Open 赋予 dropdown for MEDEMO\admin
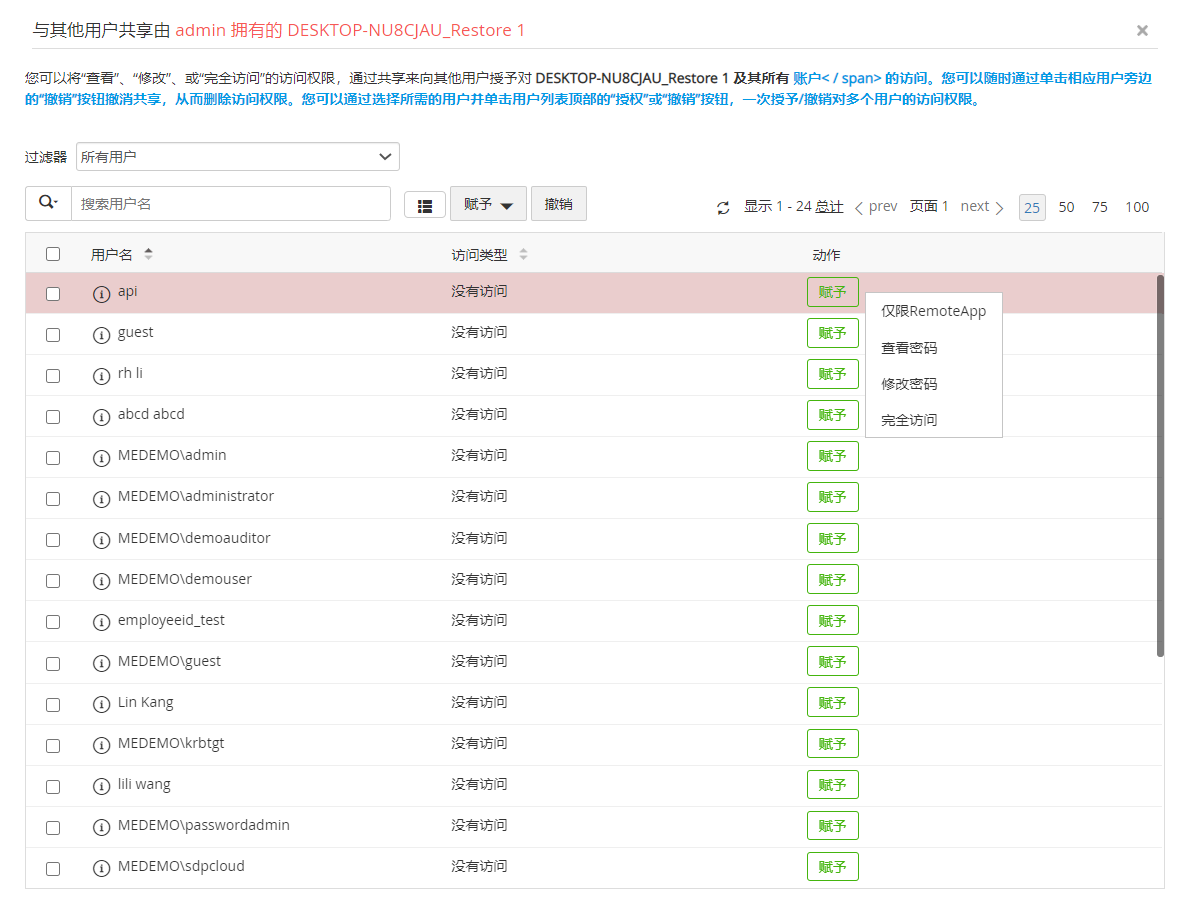Screen dimensions: 1183x899 pos(833,456)
